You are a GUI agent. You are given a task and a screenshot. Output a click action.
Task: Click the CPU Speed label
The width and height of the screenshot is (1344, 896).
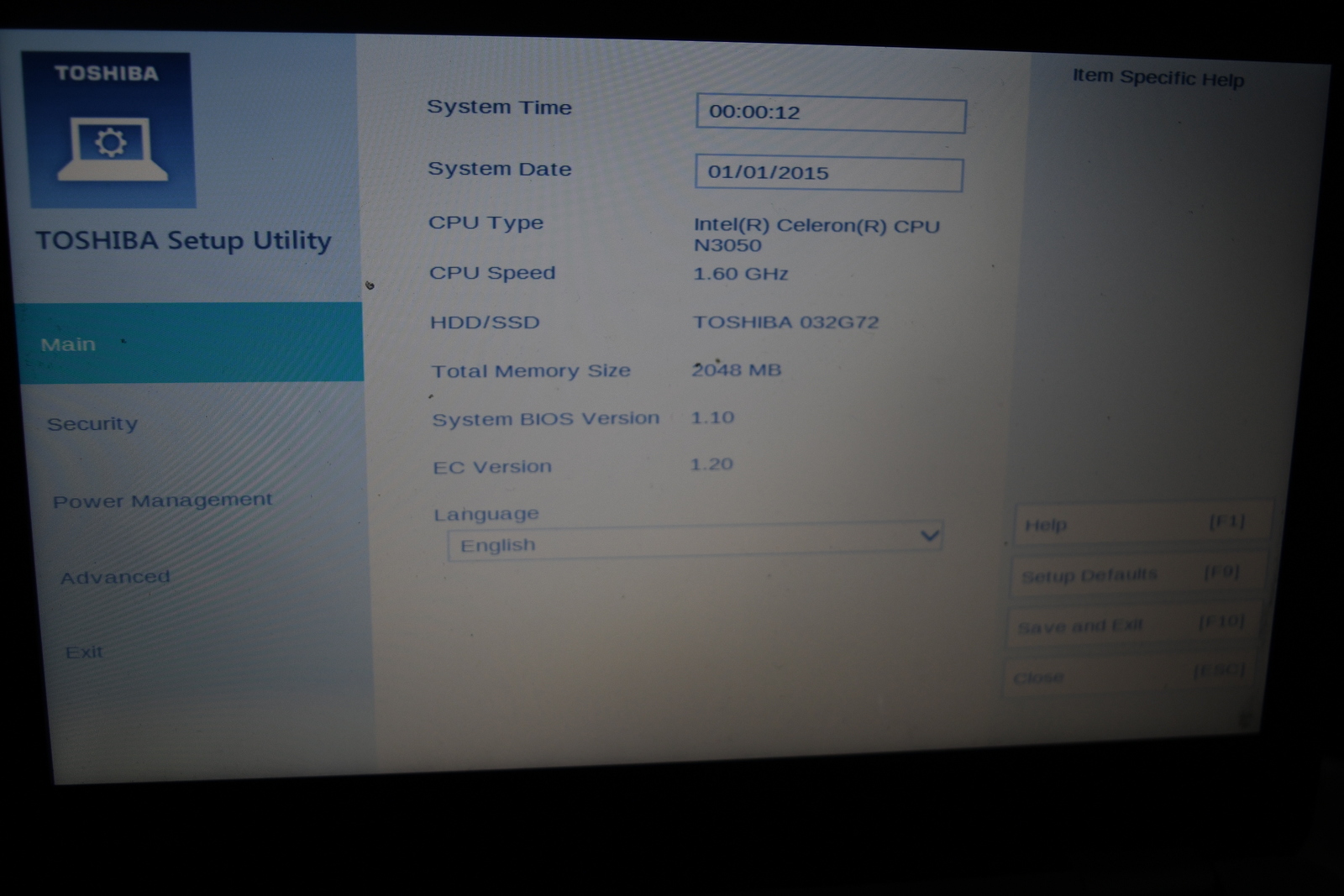coord(492,273)
